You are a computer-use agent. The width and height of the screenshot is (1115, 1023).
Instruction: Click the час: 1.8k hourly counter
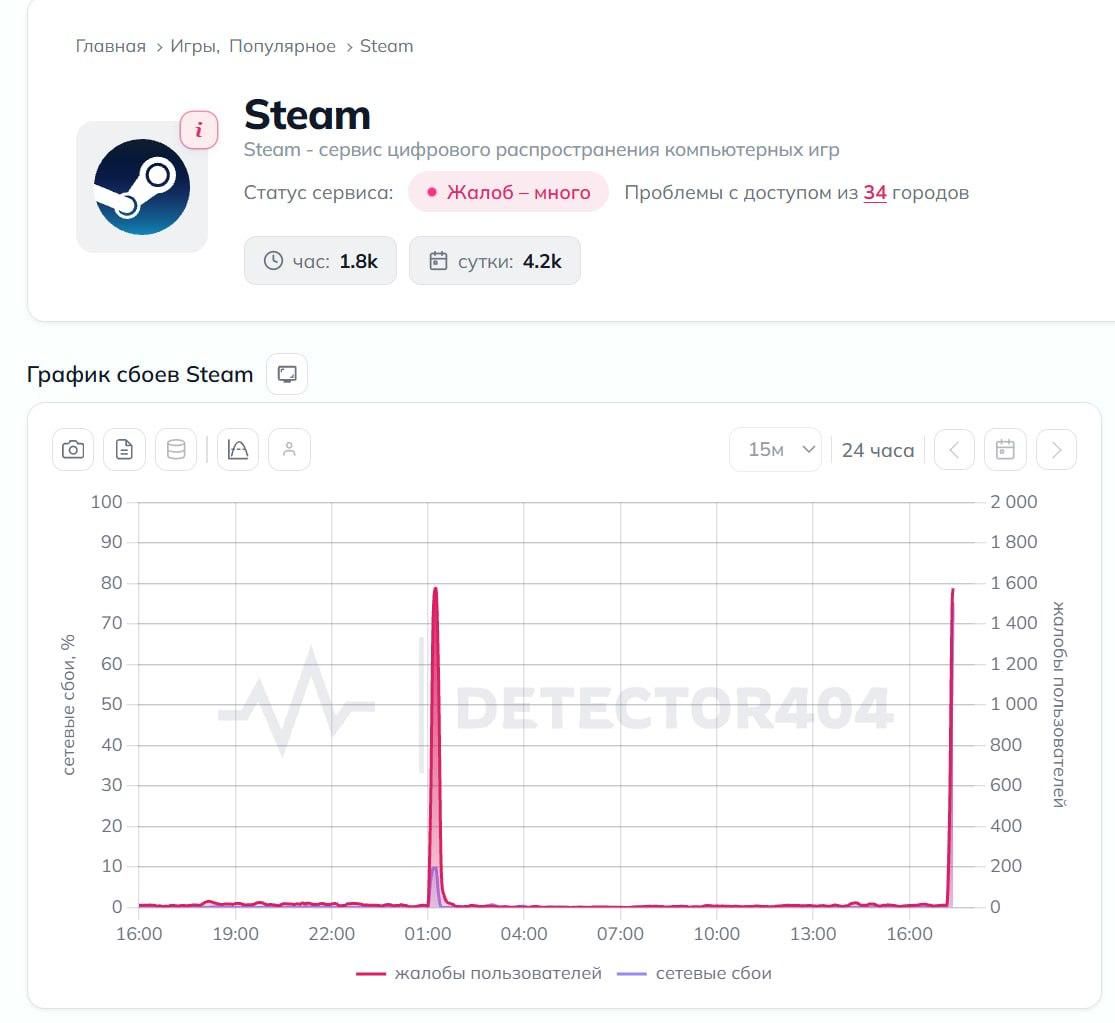click(320, 261)
